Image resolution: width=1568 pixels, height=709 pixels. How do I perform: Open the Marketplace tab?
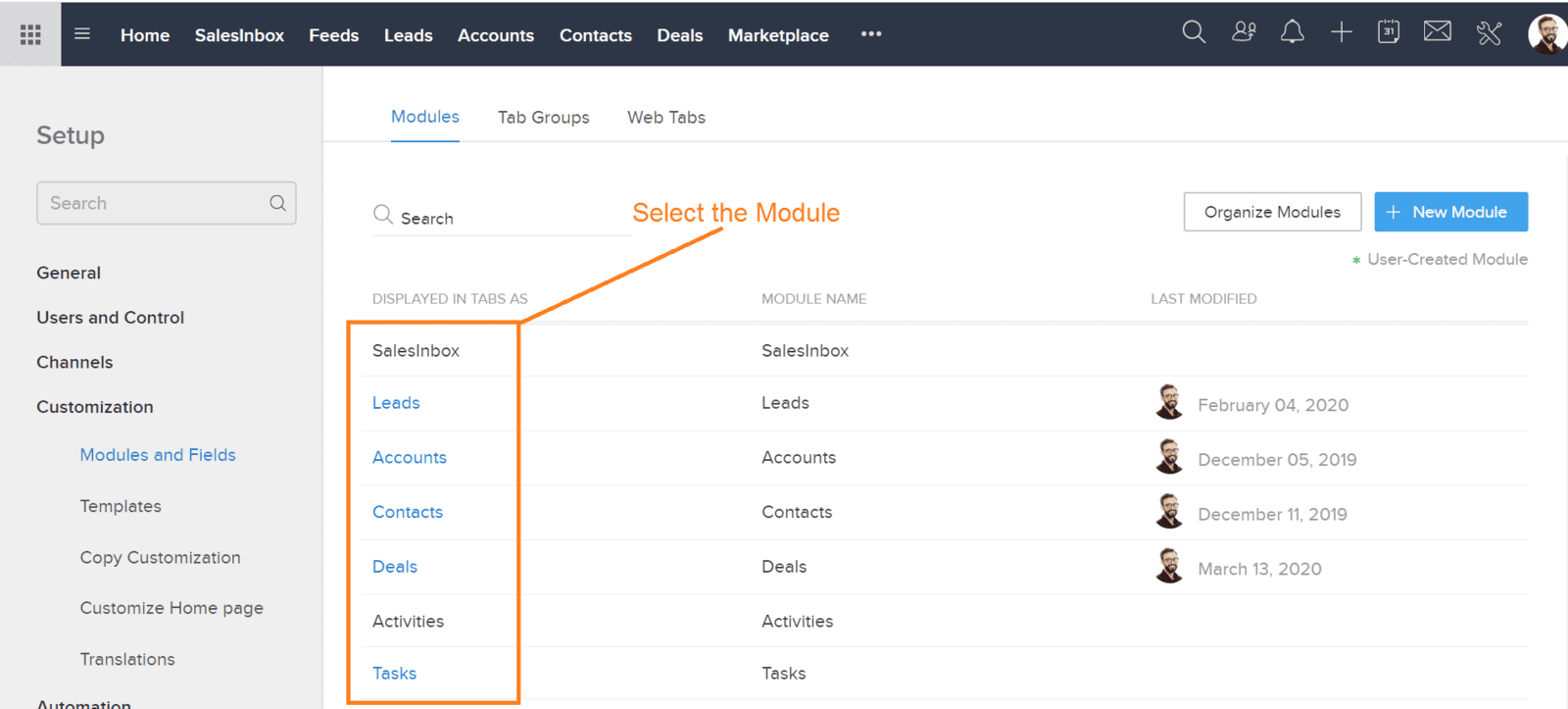(x=778, y=35)
